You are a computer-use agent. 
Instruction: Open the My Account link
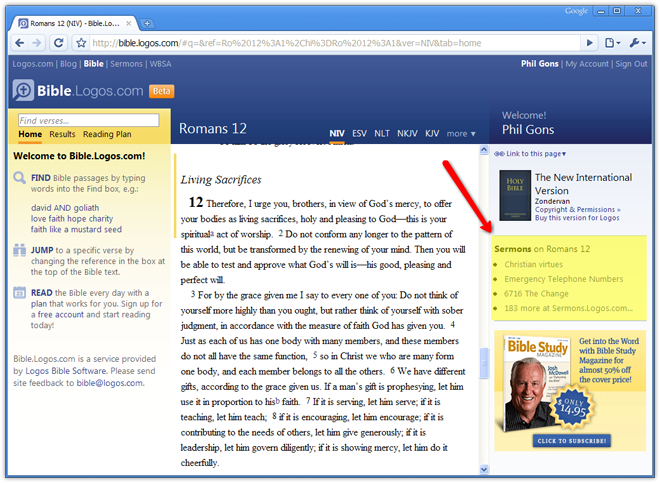point(587,64)
